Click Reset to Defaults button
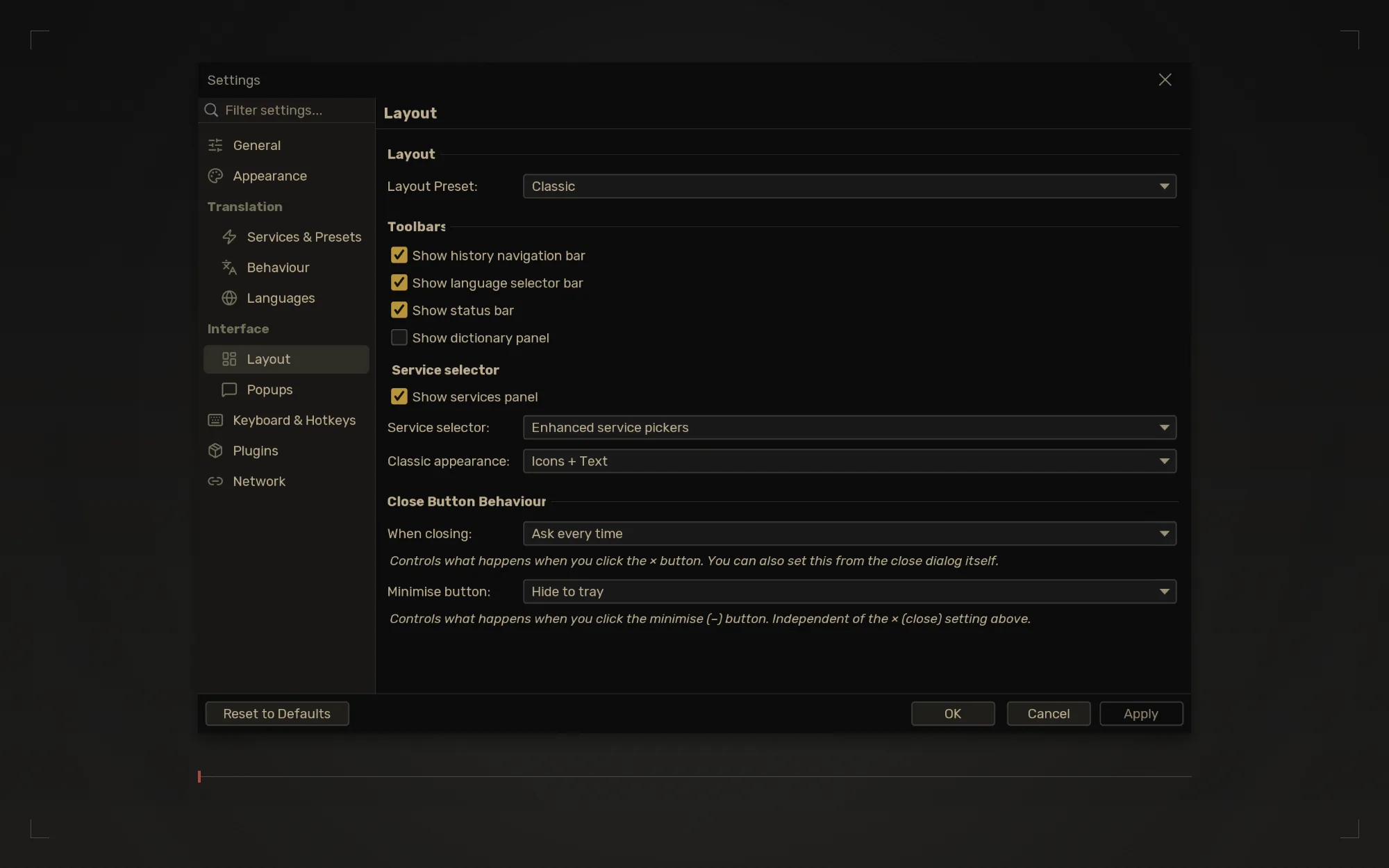The width and height of the screenshot is (1389, 868). point(277,714)
